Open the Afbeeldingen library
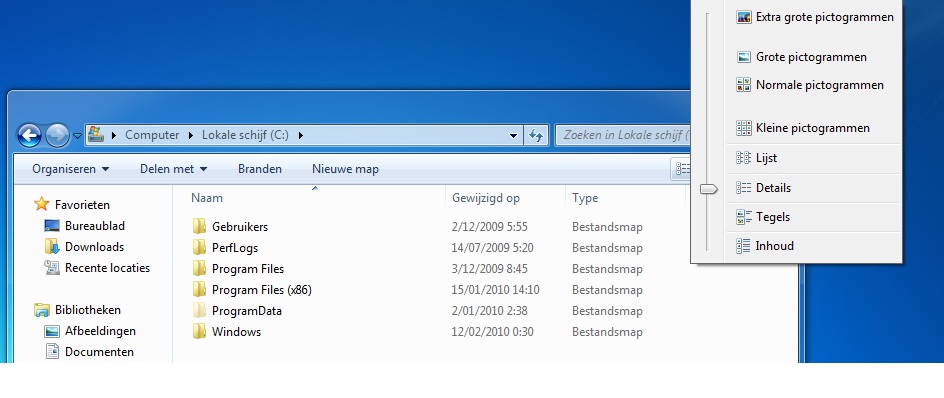Viewport: 944px width, 398px height. tap(100, 331)
